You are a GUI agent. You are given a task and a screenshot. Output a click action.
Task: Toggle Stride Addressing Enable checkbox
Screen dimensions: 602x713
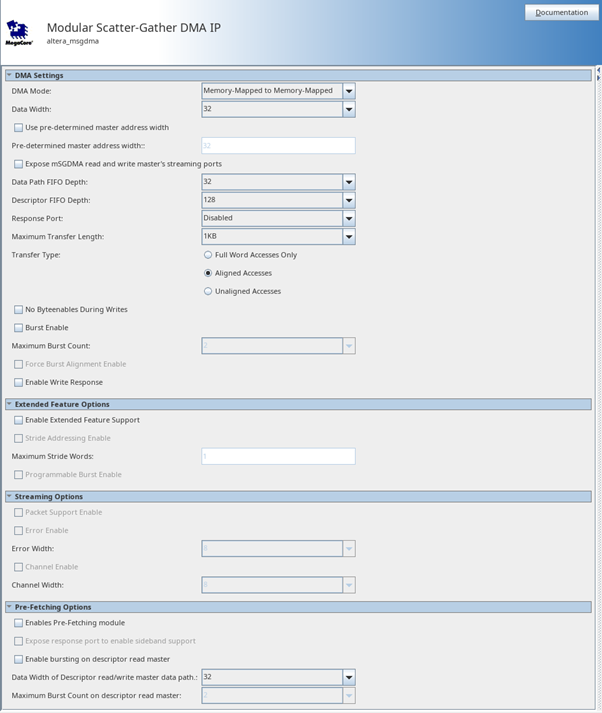tap(18, 438)
